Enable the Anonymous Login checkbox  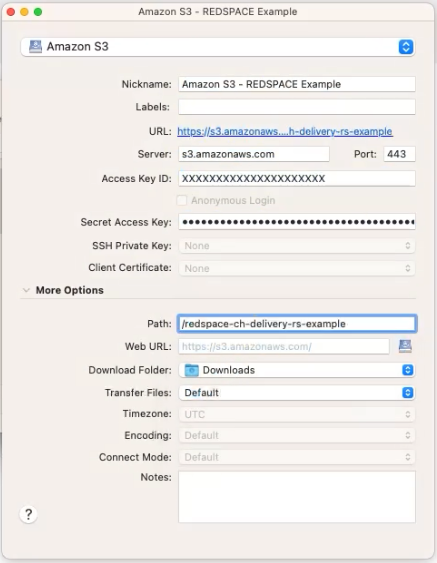coord(182,200)
